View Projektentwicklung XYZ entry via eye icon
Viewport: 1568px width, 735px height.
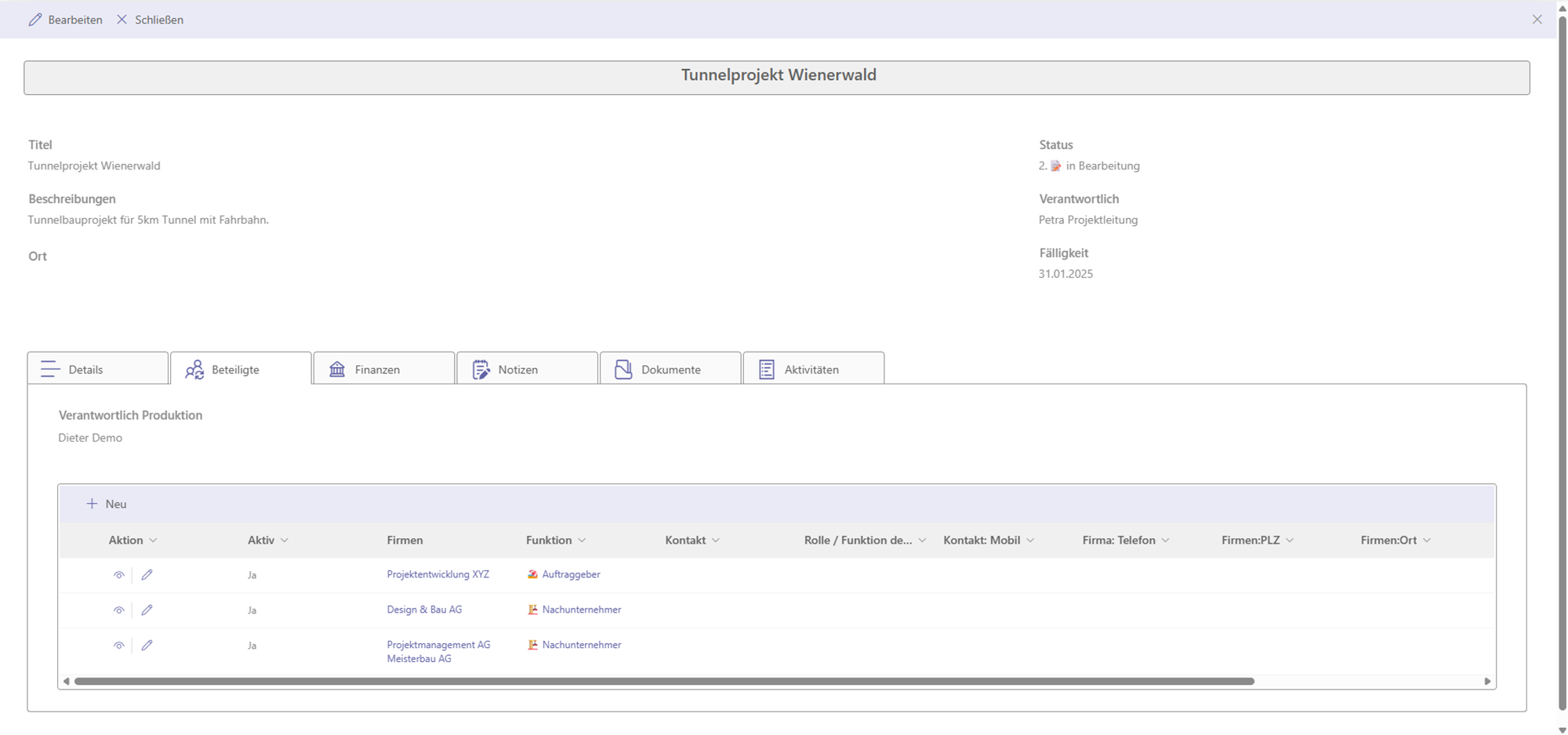(118, 575)
